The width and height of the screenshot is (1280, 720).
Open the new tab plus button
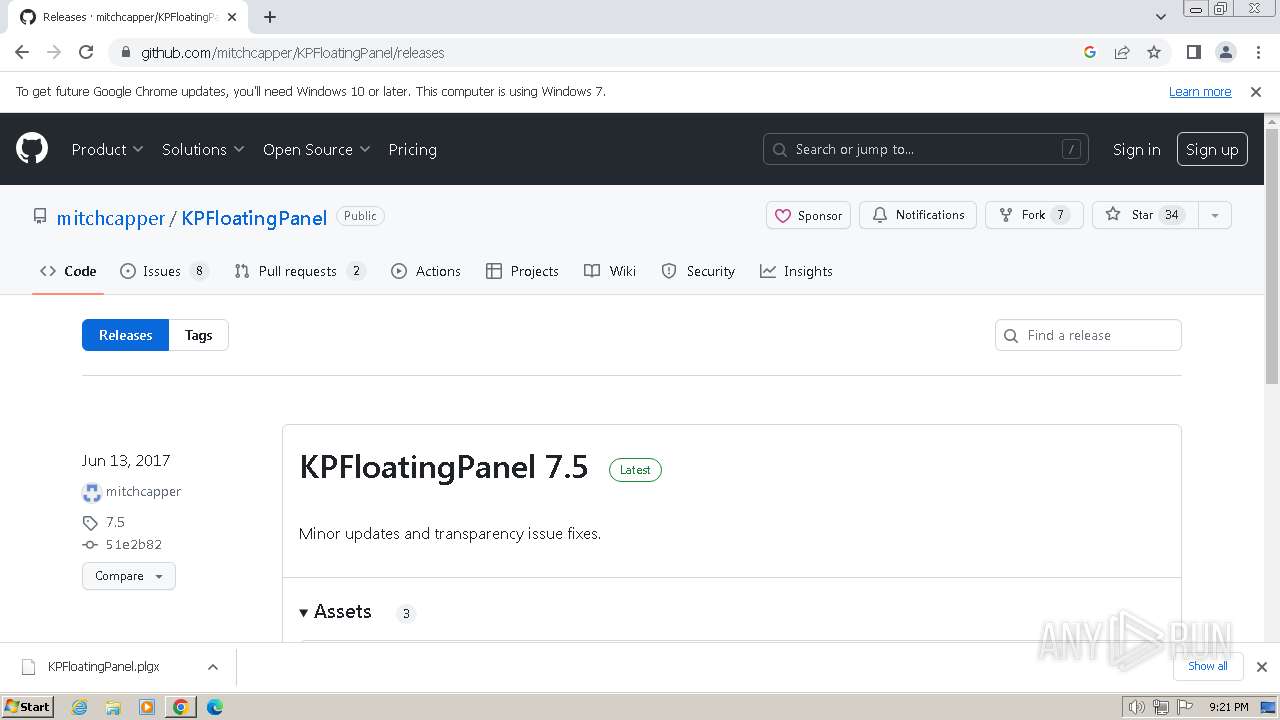[270, 17]
